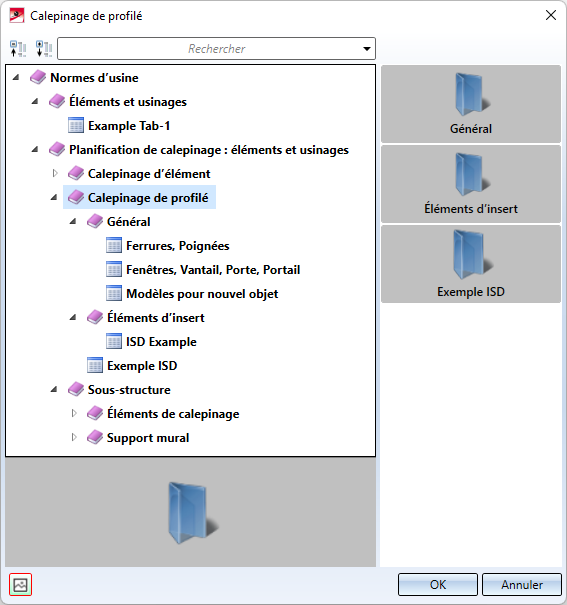Click the book icon beside Calepinage d'élément

tap(76, 174)
